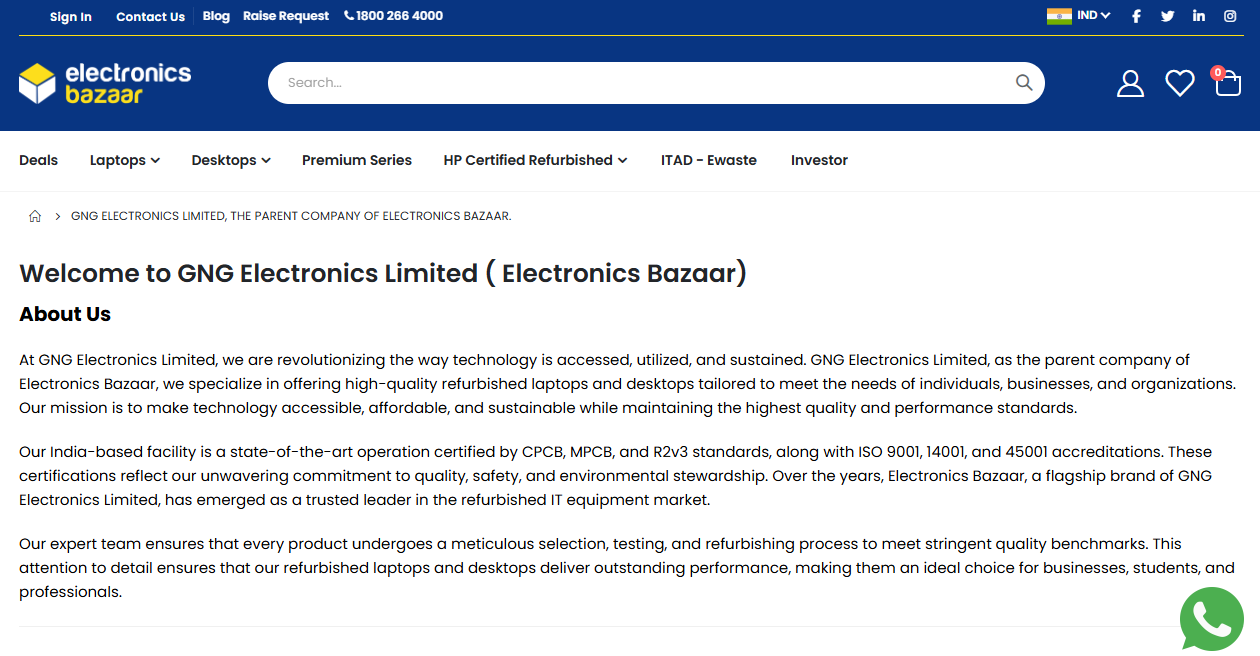The image size is (1260, 656).
Task: Click the About Us heading
Action: (65, 314)
